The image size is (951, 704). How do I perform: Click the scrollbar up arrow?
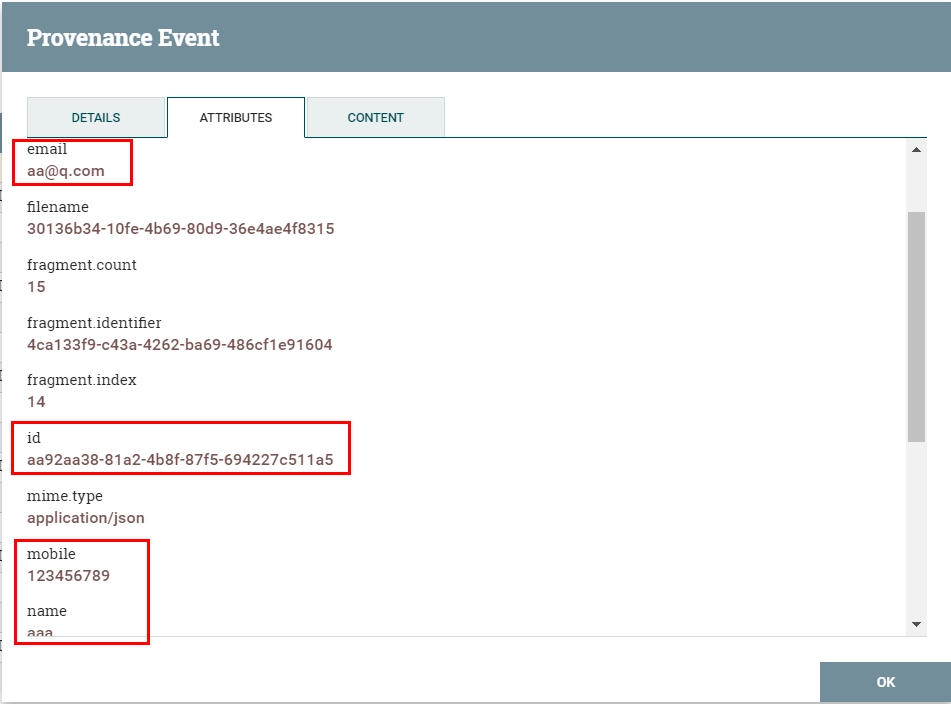point(916,150)
